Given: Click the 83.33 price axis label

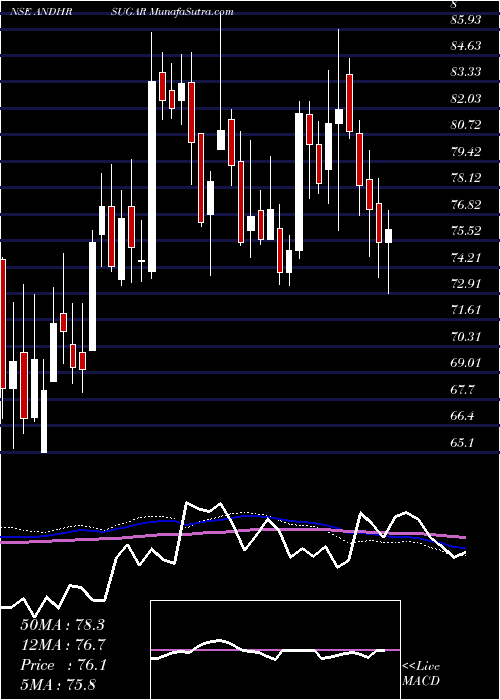Looking at the screenshot, I should 467,72.
